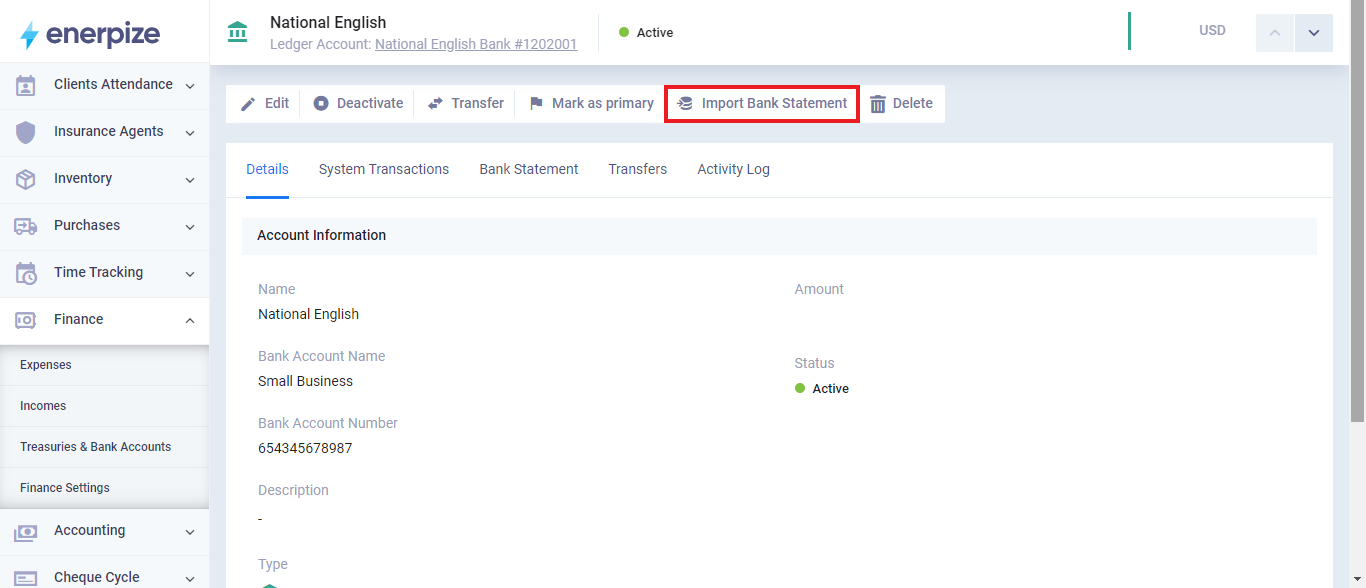Image resolution: width=1366 pixels, height=588 pixels.
Task: Click the Delete trash can icon
Action: coord(878,104)
